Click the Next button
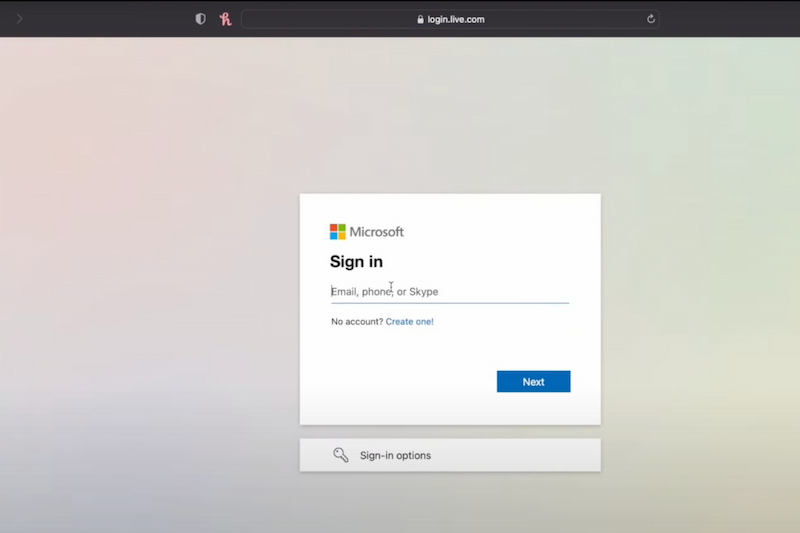The width and height of the screenshot is (800, 533). 534,382
